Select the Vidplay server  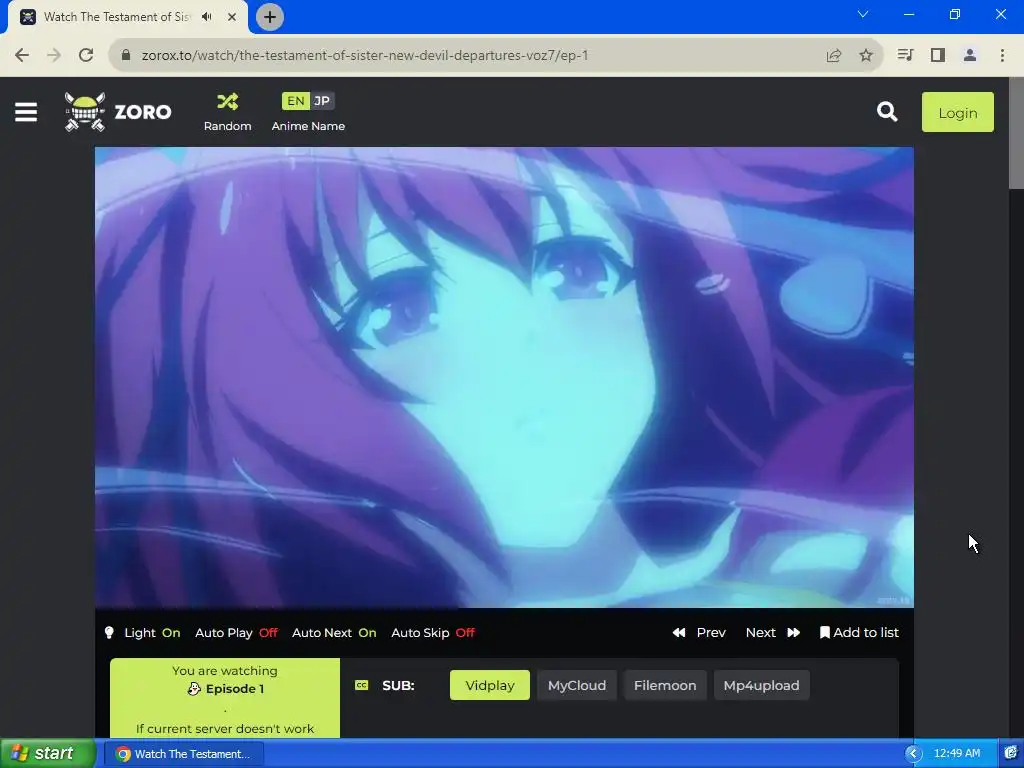pyautogui.click(x=490, y=685)
